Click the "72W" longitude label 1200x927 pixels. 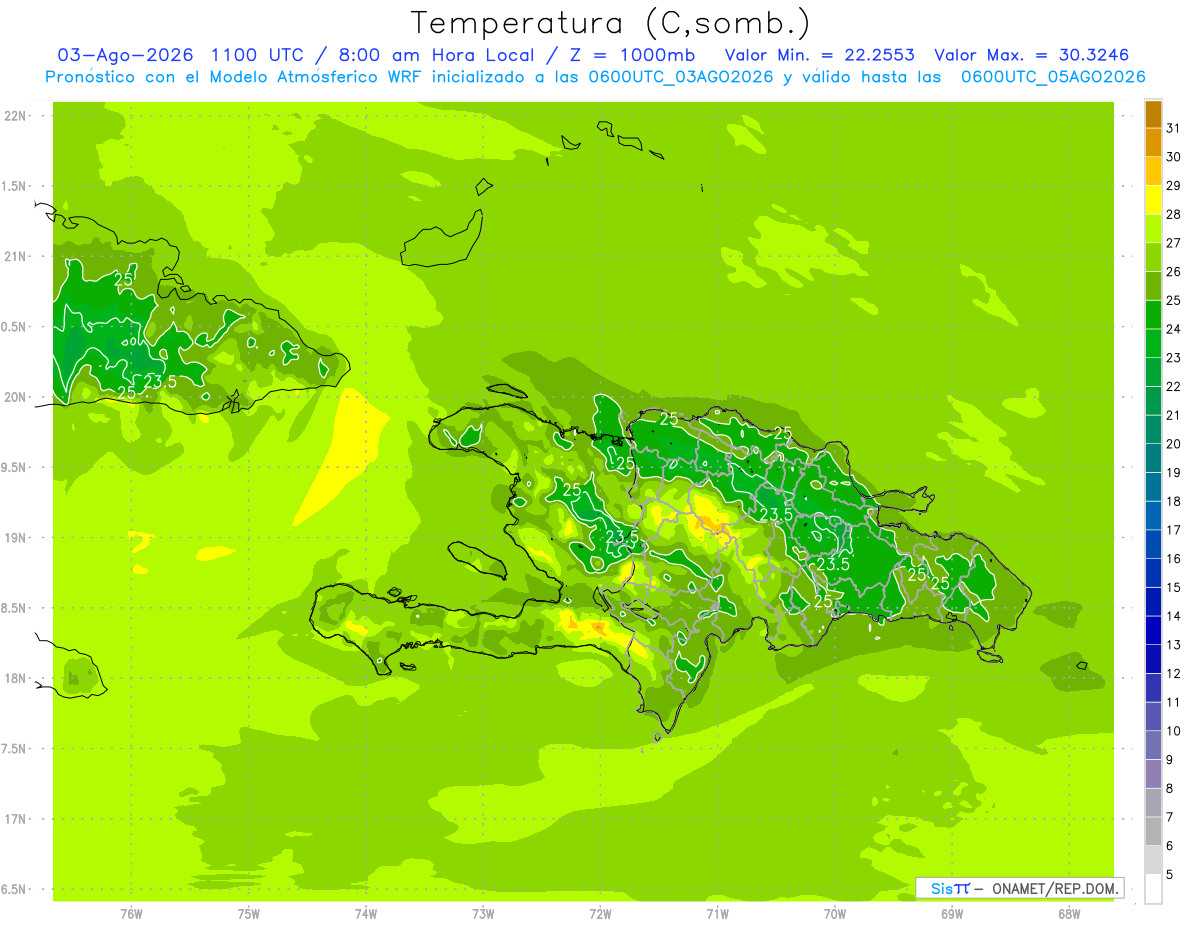pos(600,913)
